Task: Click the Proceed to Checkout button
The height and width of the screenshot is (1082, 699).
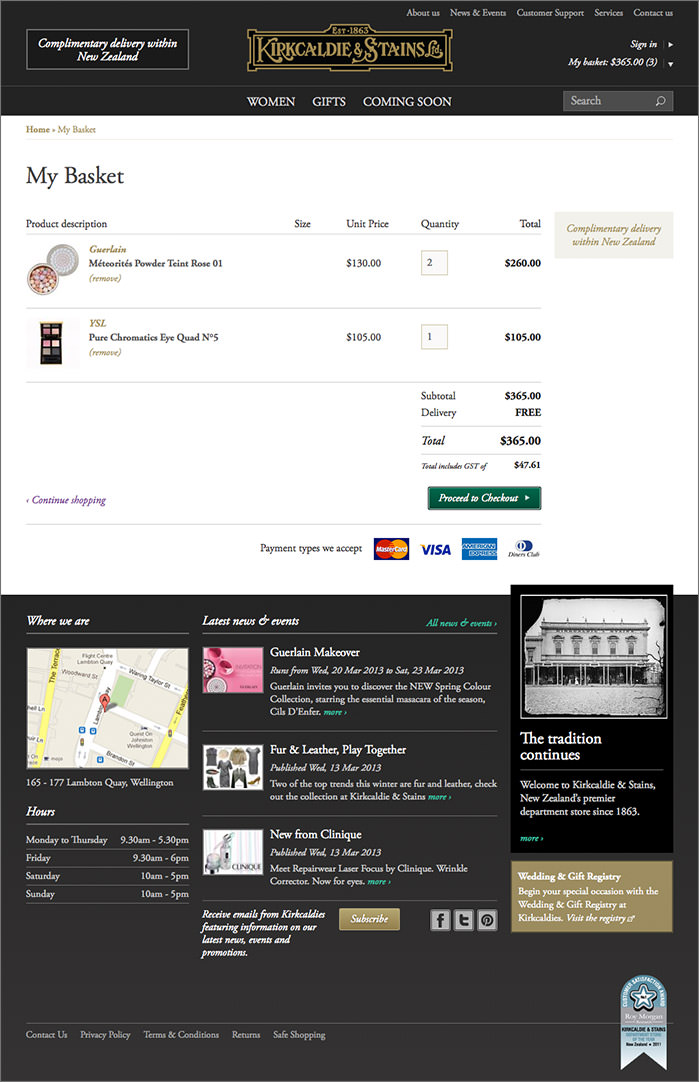Action: tap(484, 498)
